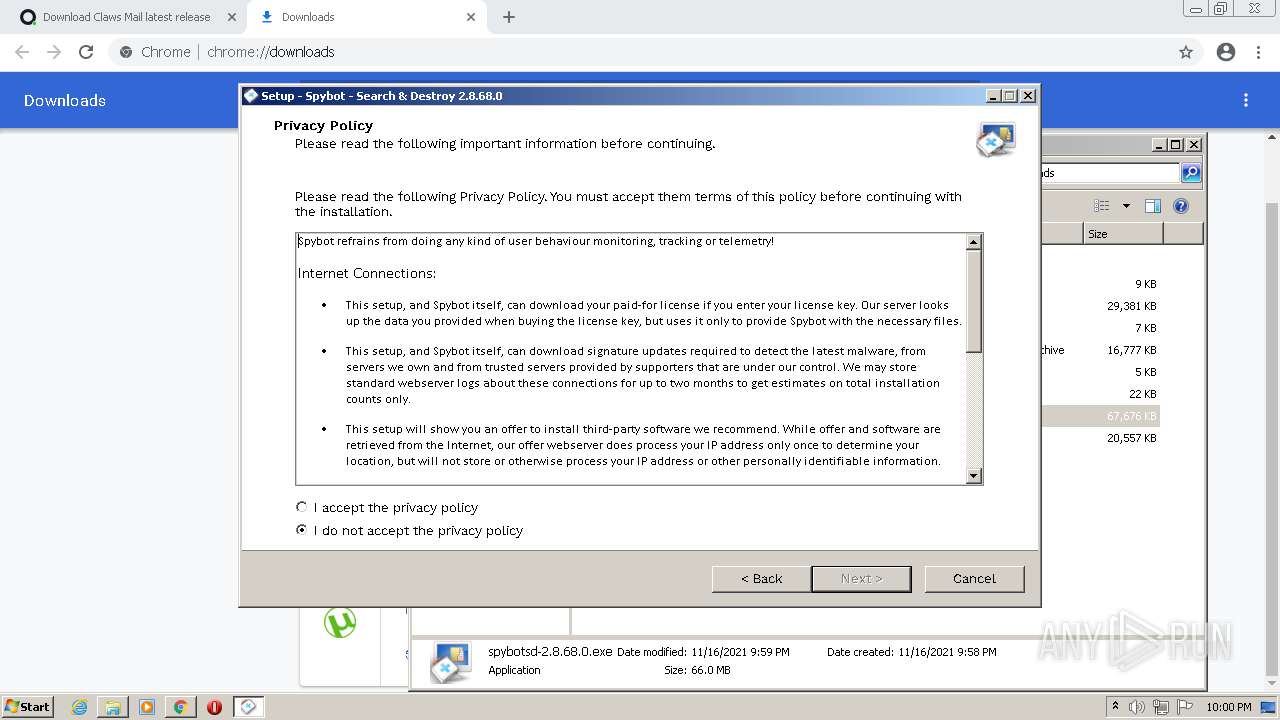Image resolution: width=1280 pixels, height=720 pixels.
Task: Click the taskbar clock showing 10:00 PM
Action: tap(1229, 707)
